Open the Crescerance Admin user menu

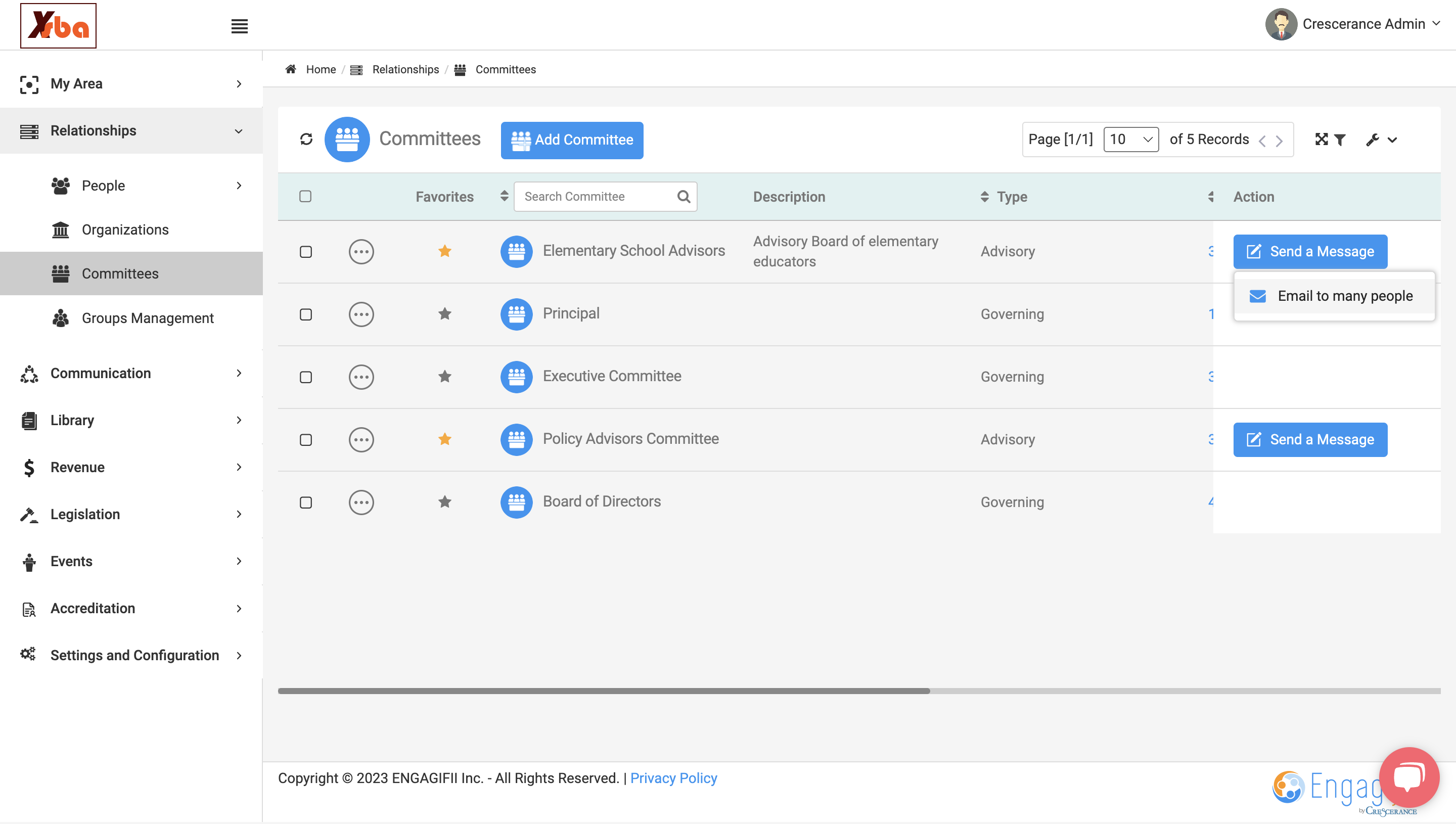[1352, 24]
